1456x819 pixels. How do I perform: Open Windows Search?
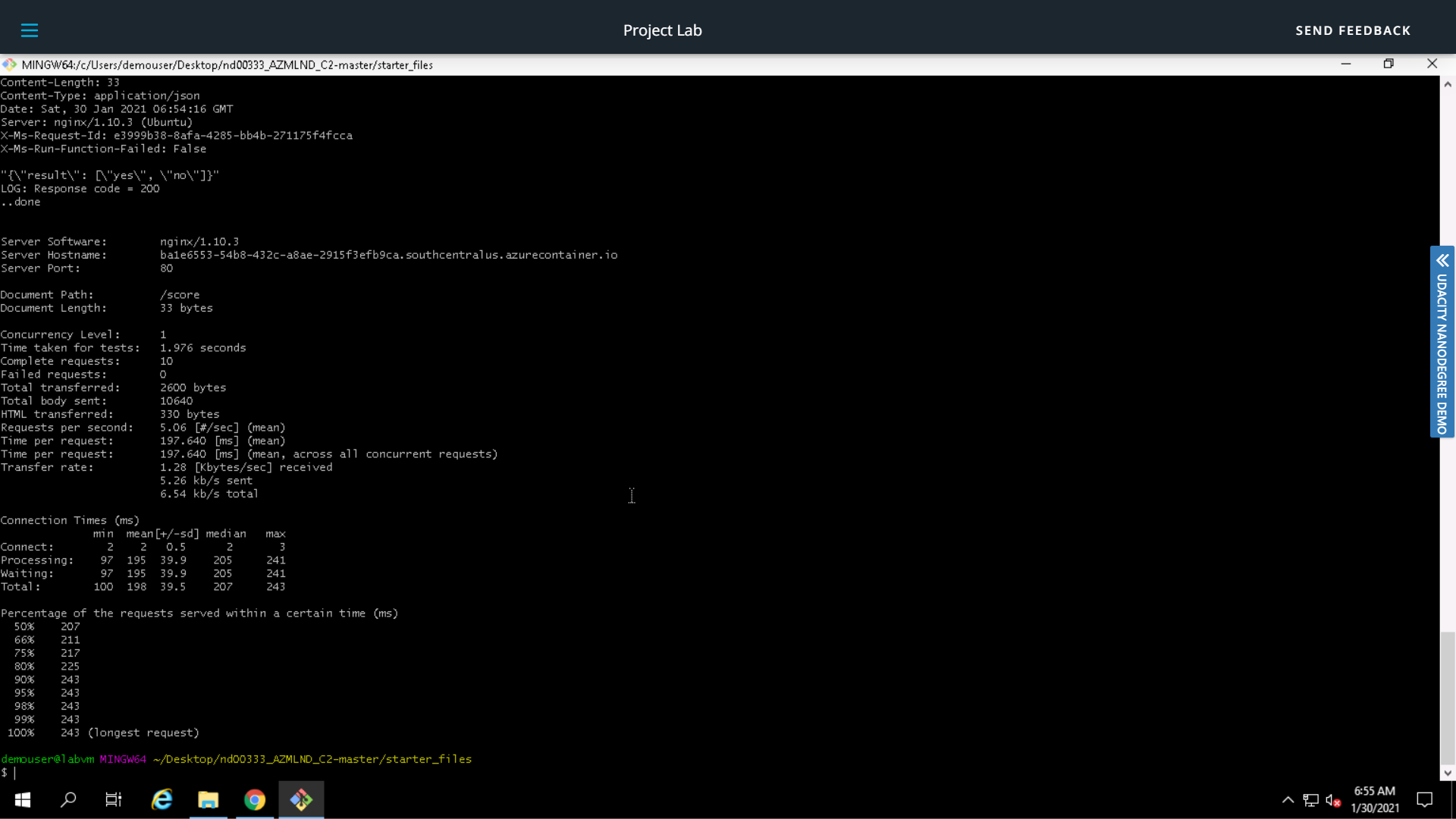pos(67,800)
